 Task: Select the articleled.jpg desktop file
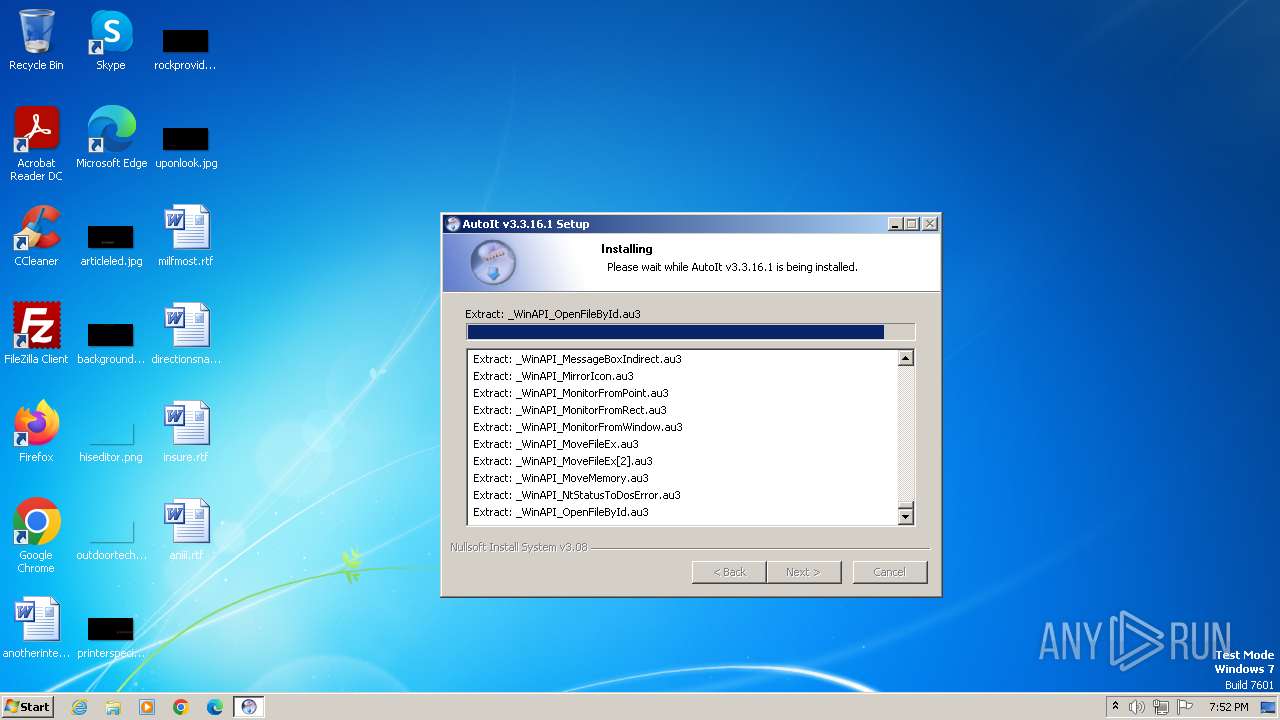tap(111, 244)
